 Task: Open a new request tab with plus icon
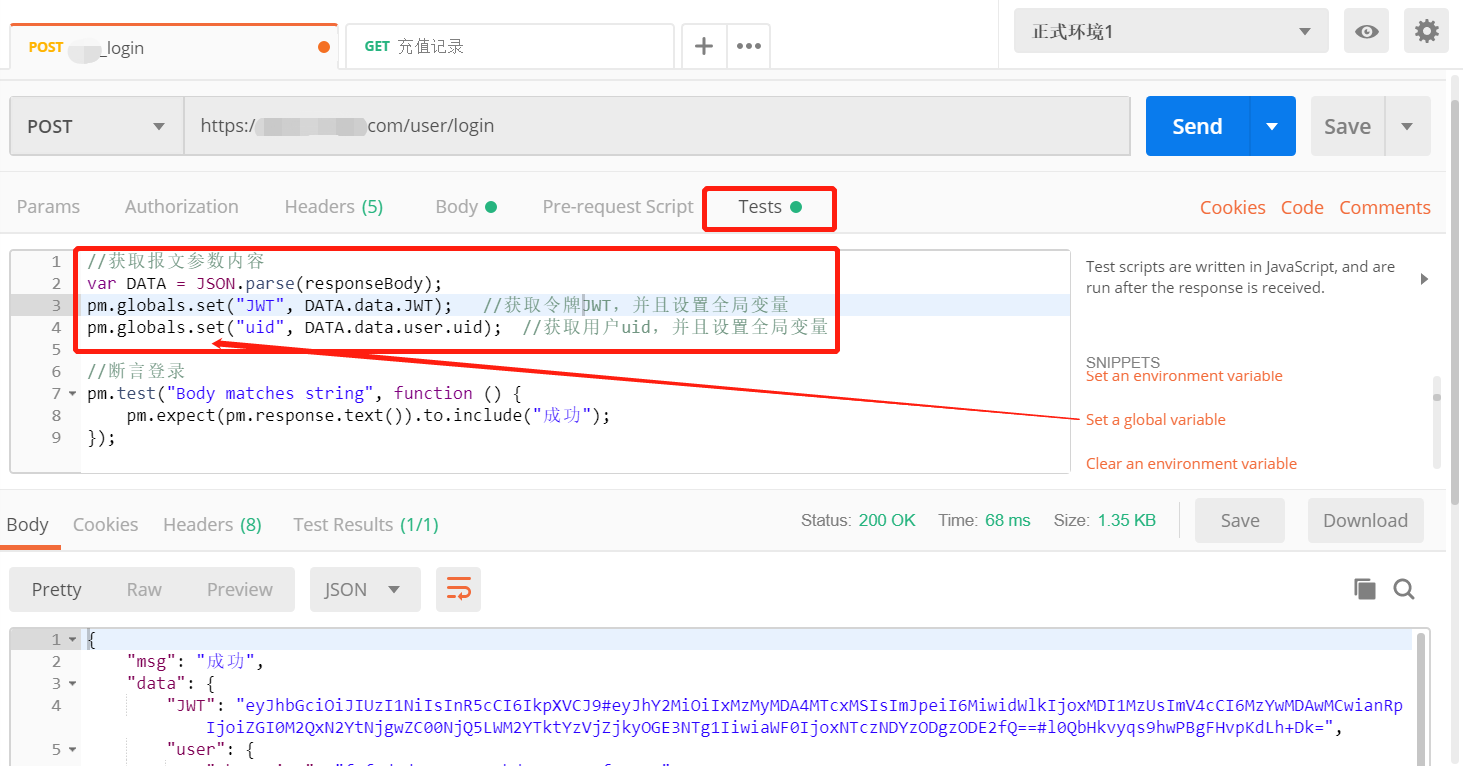point(704,46)
